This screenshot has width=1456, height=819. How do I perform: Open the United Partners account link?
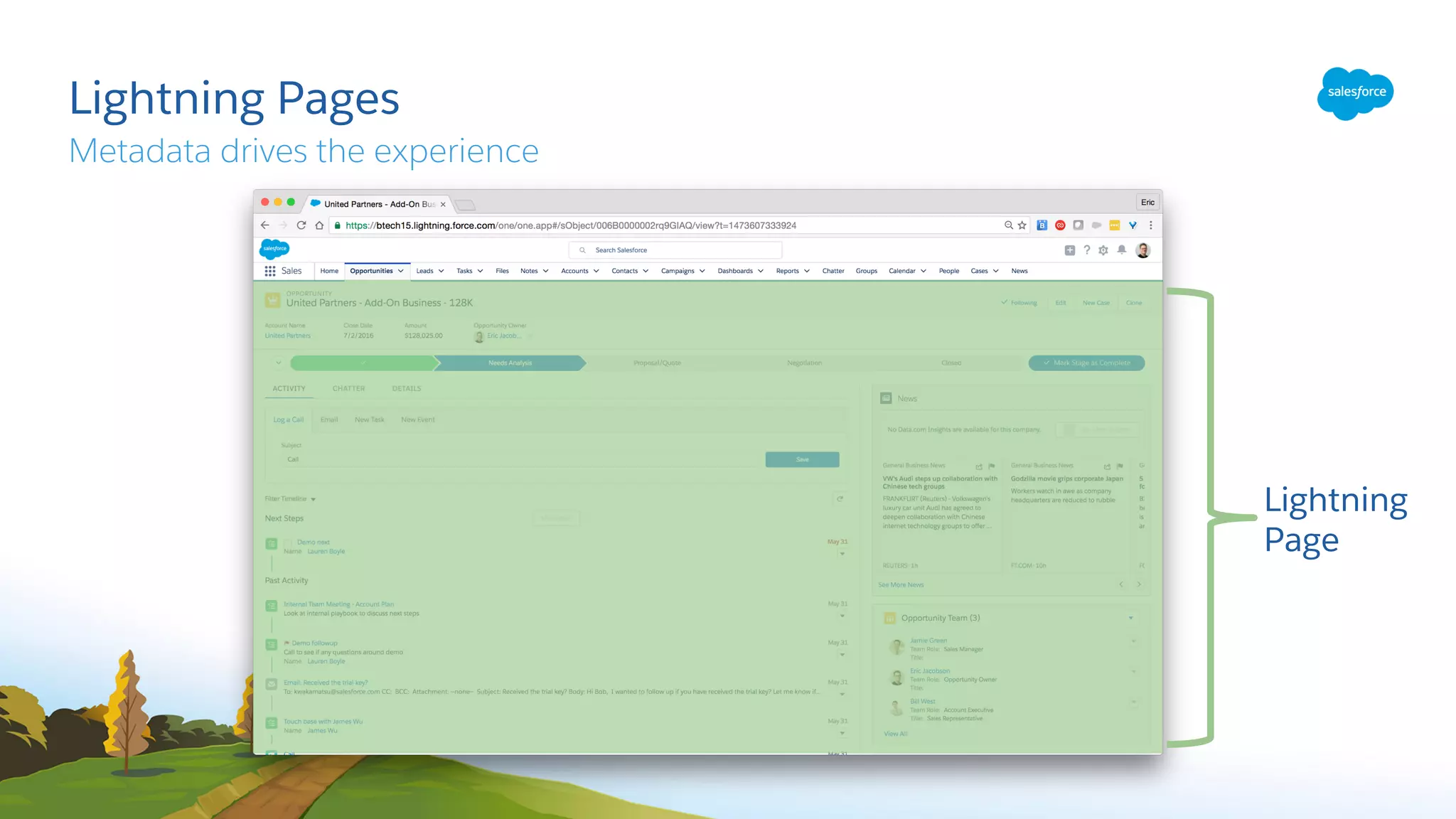coord(287,336)
